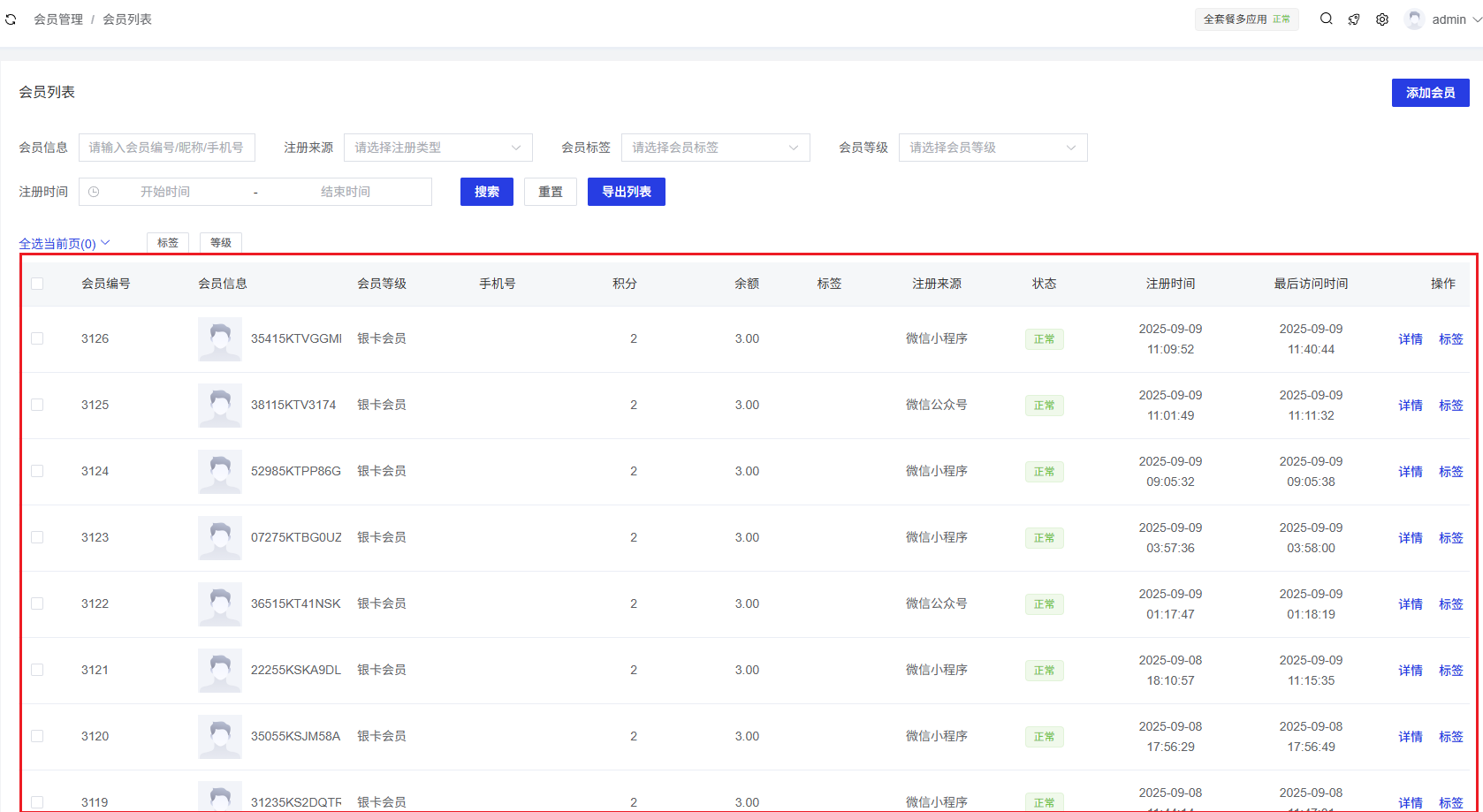
Task: Click the refresh icon beside the breadcrumb
Action: (11, 19)
